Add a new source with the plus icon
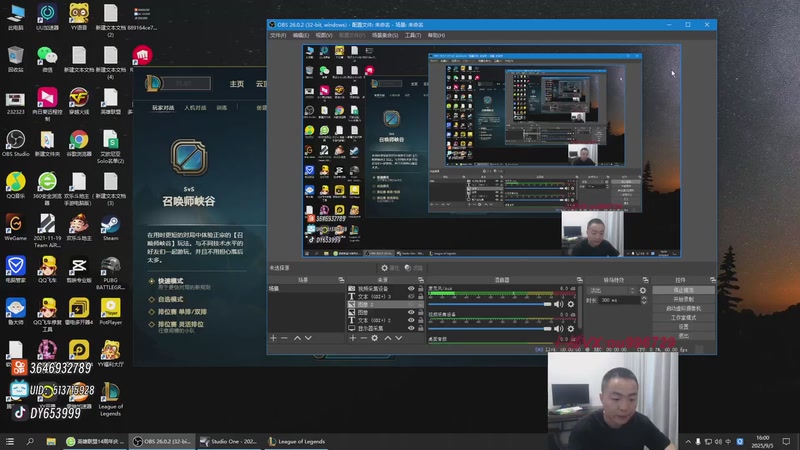This screenshot has height=450, width=800. coord(353,338)
